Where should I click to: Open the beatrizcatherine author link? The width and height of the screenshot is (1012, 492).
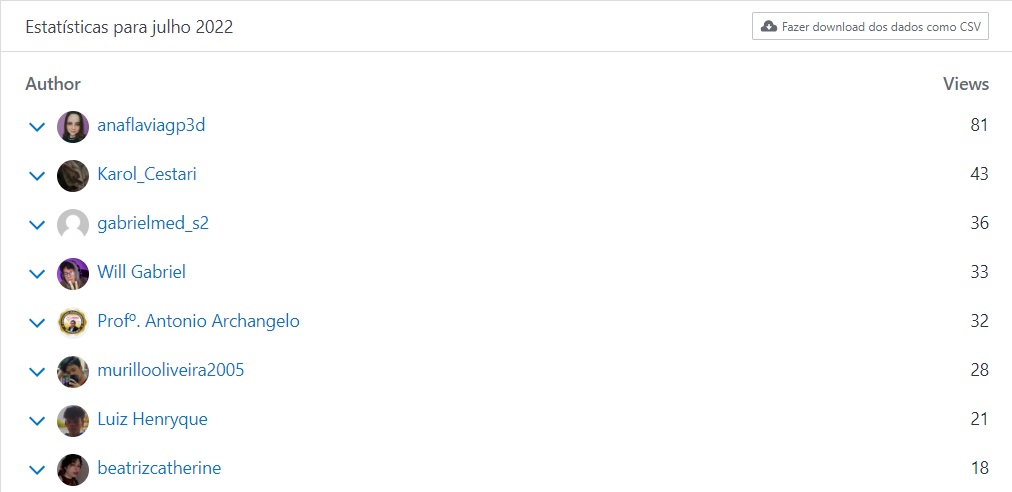pos(159,468)
